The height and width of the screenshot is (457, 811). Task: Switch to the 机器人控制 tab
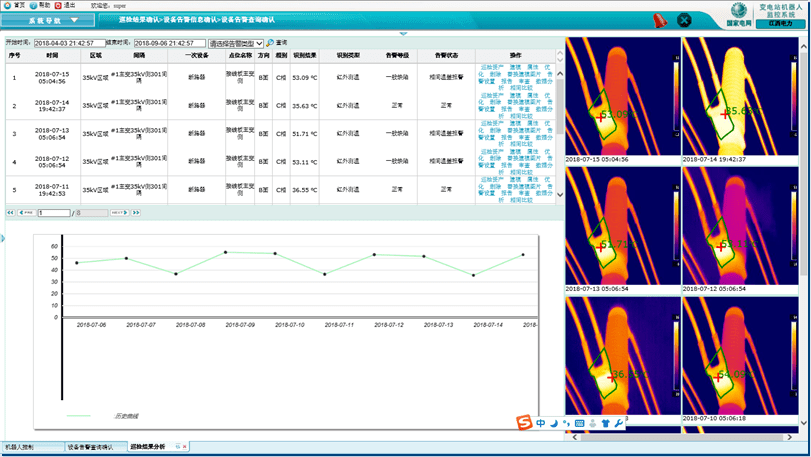click(x=20, y=447)
